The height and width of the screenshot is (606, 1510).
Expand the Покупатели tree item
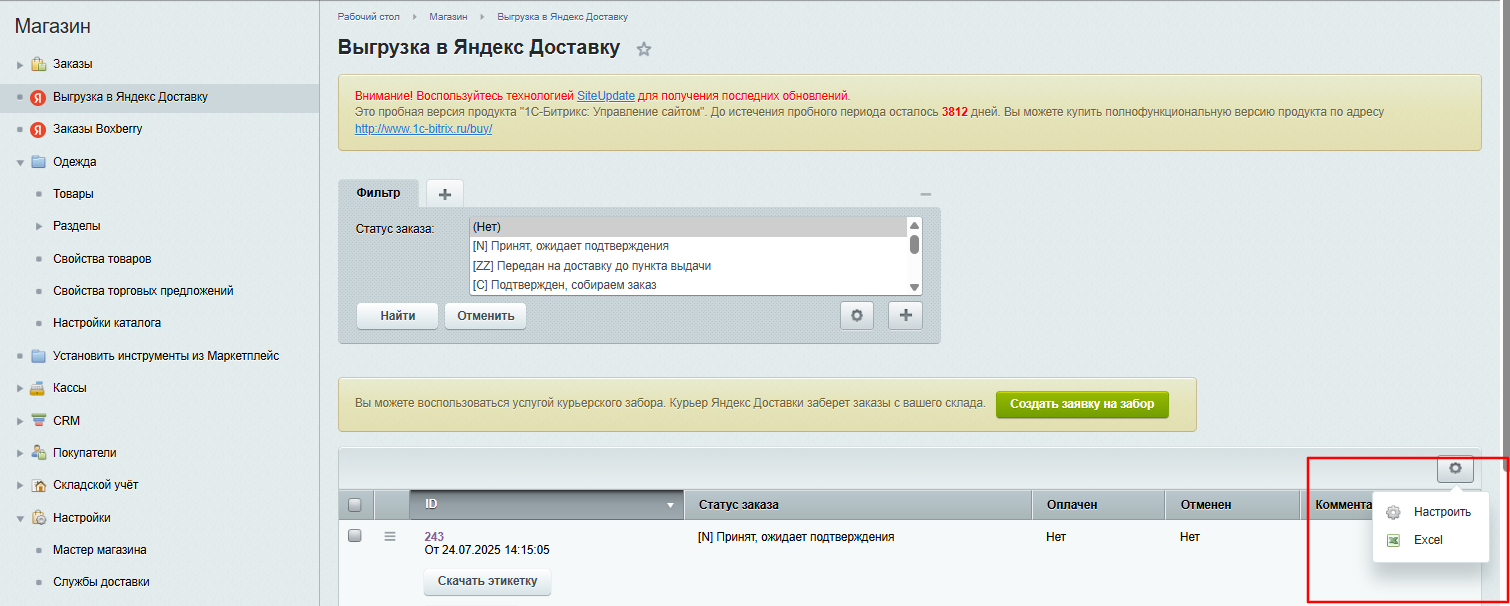click(x=20, y=453)
